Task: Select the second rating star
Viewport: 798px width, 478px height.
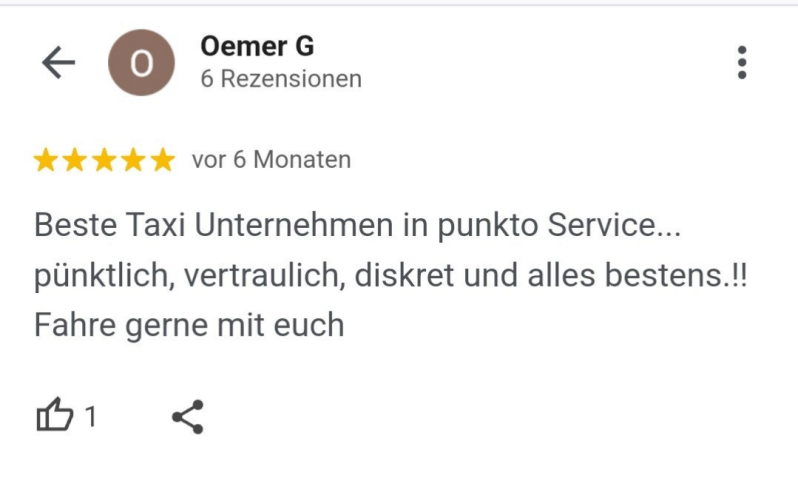Action: [75, 160]
